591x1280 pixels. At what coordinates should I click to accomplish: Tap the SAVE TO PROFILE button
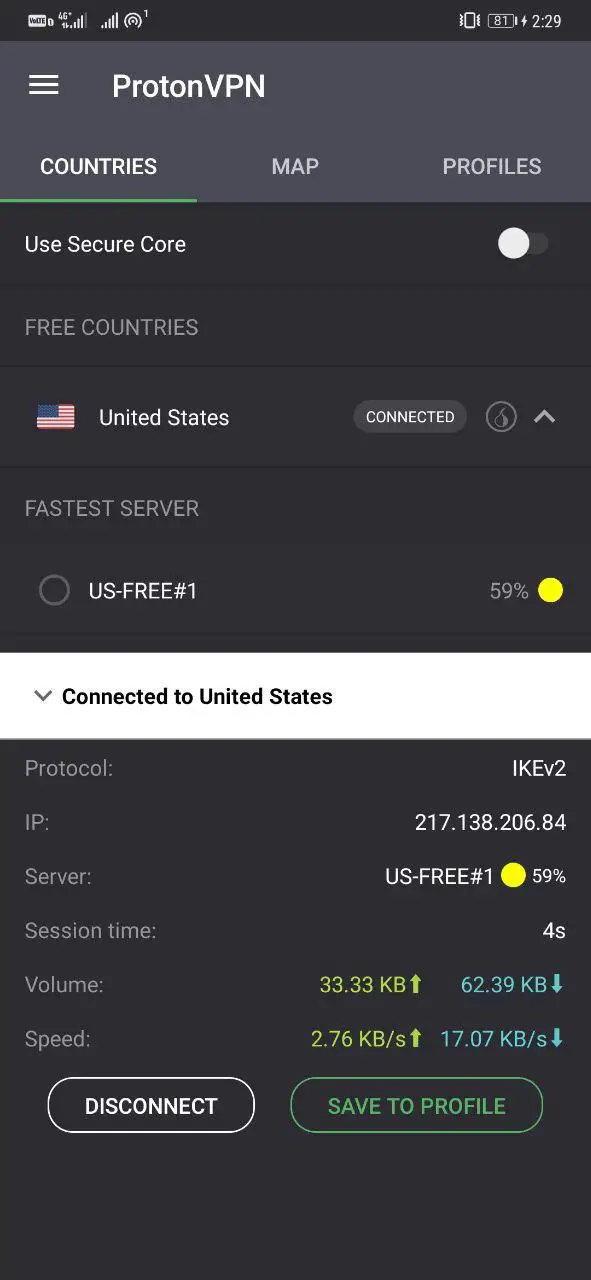pyautogui.click(x=417, y=1105)
